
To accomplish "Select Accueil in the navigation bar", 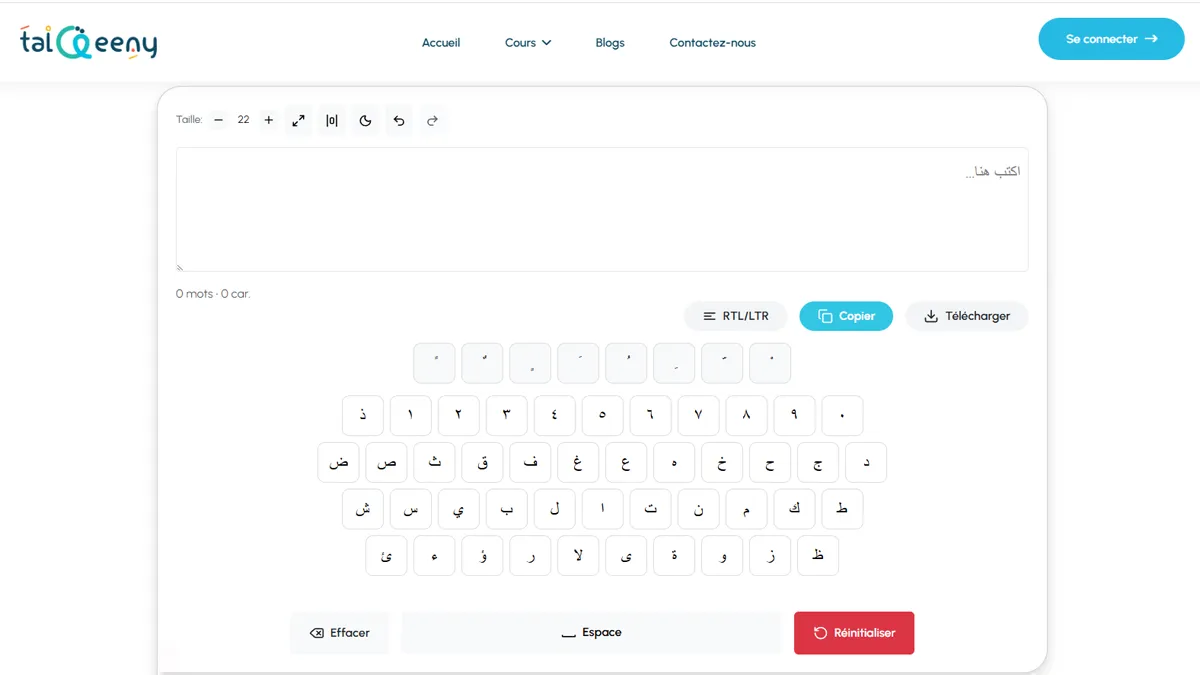I will coord(441,43).
